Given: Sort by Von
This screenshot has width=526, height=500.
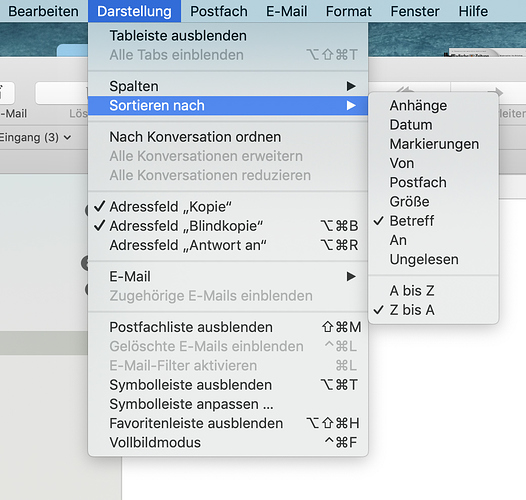Looking at the screenshot, I should pos(433,163).
